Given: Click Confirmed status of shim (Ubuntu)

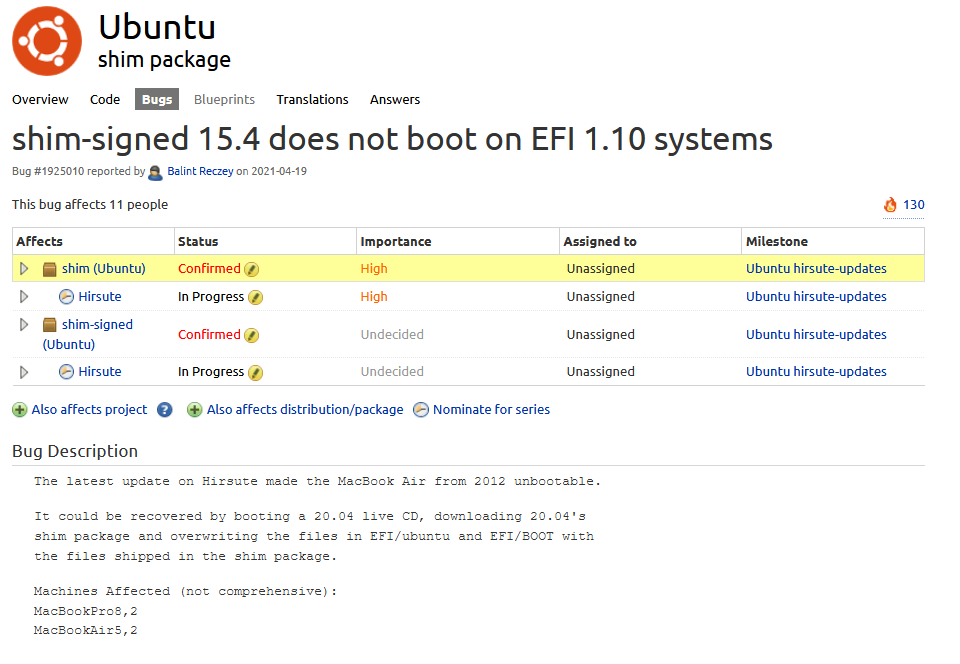Looking at the screenshot, I should coord(209,269).
